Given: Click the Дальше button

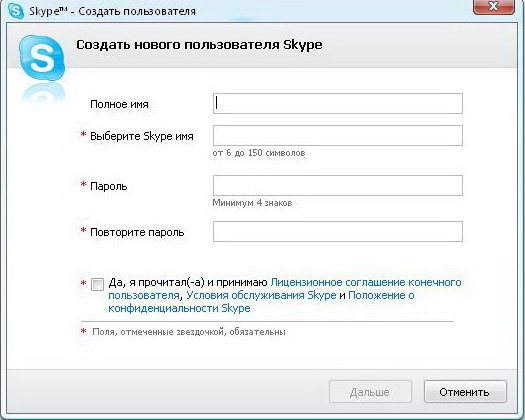Looking at the screenshot, I should coord(370,392).
